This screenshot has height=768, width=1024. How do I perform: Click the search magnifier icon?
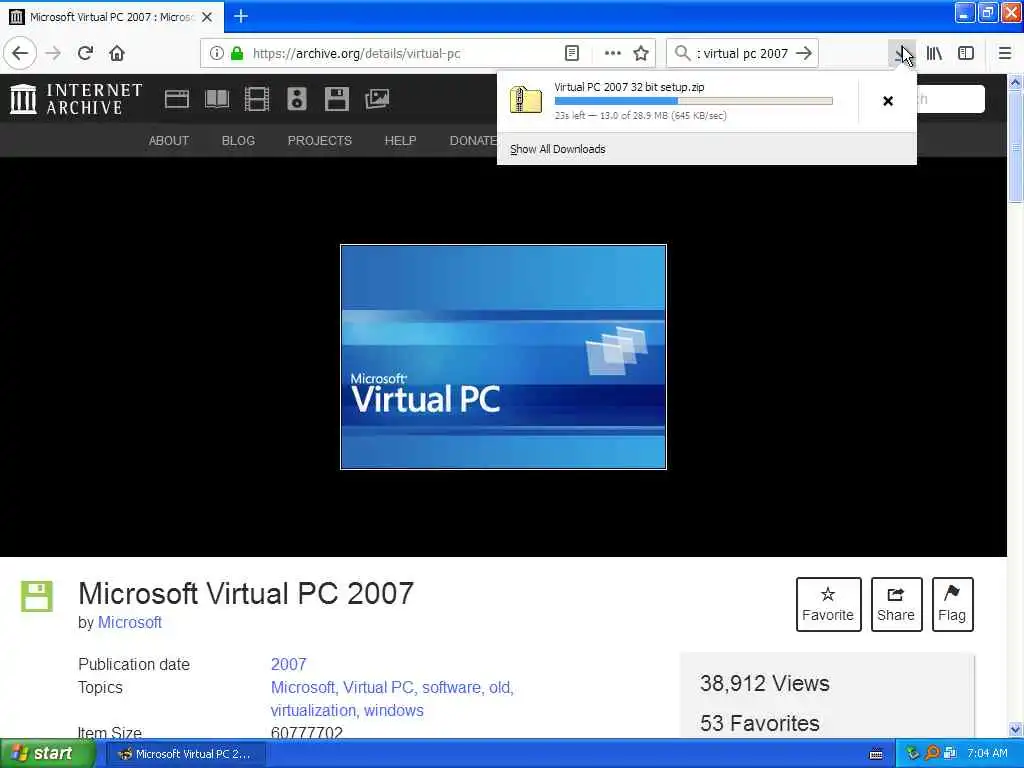682,54
